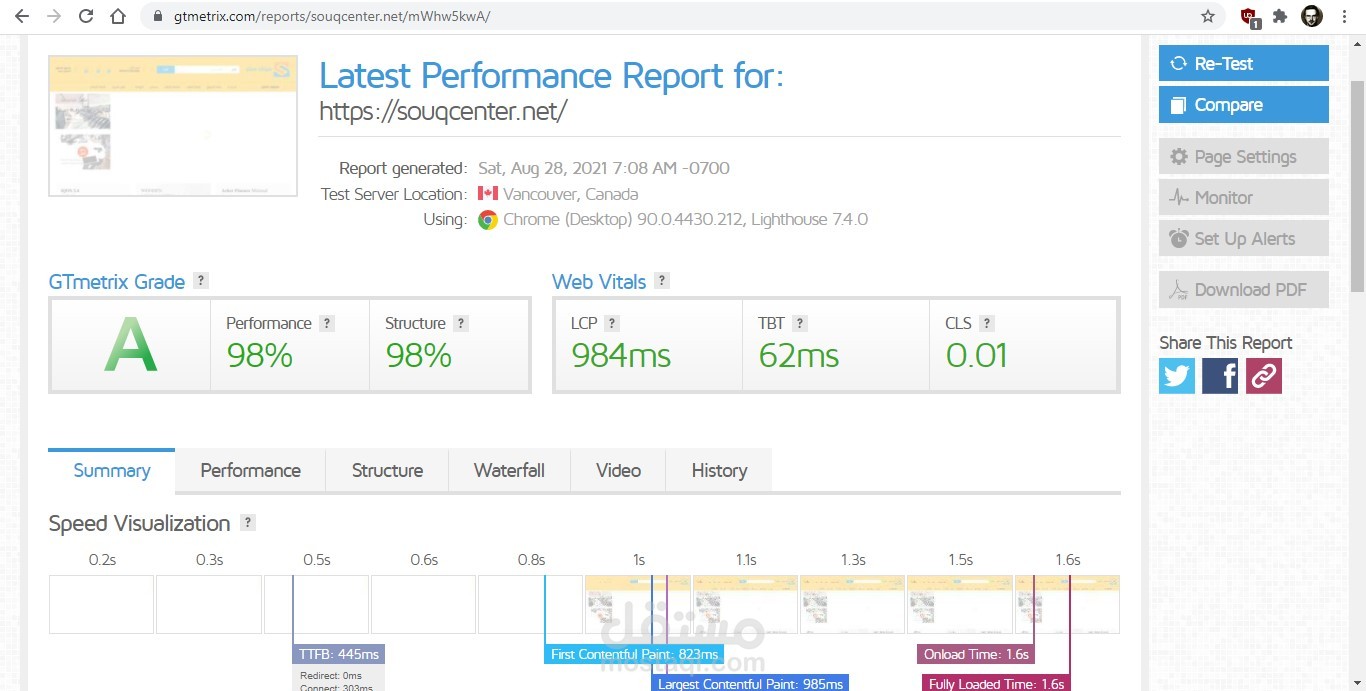Click Largest Contentful Paint: 985ms marker
1366x691 pixels.
750,684
